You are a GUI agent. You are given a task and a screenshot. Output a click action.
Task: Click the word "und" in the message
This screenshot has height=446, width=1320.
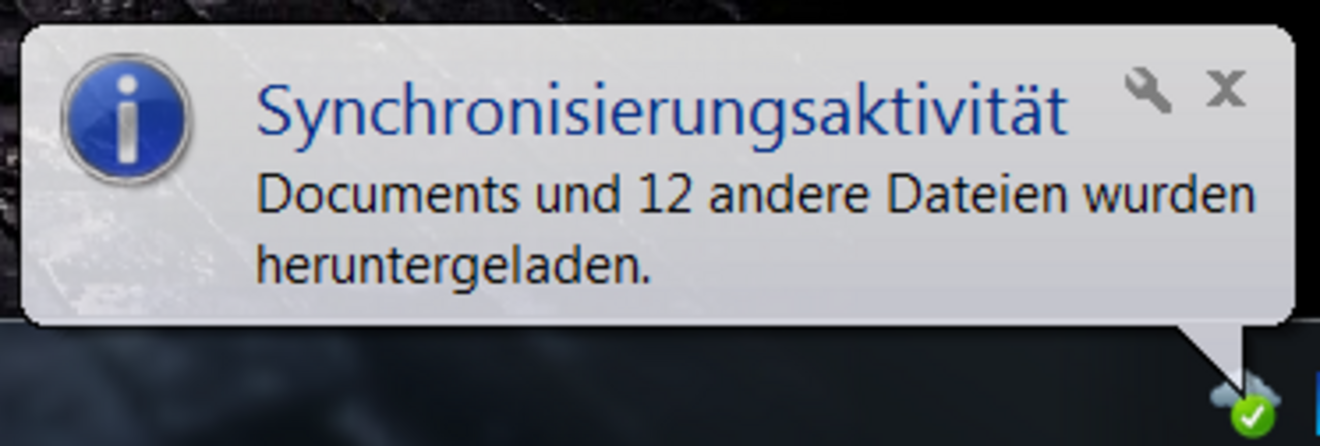pos(578,195)
